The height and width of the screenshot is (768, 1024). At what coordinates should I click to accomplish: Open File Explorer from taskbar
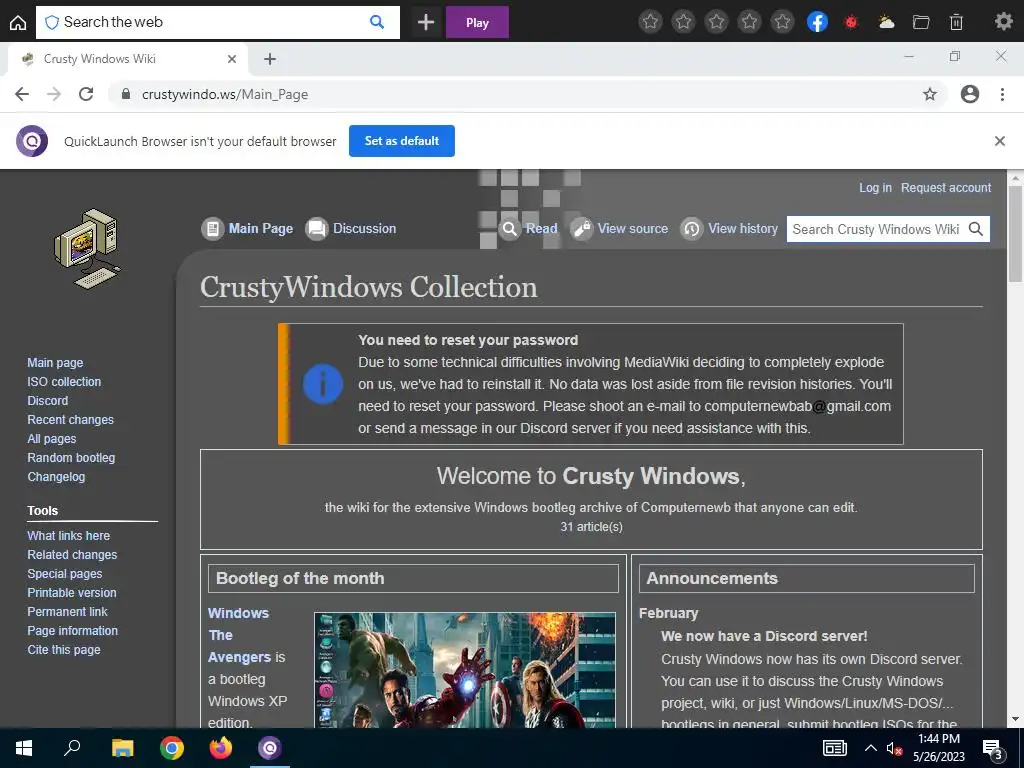pyautogui.click(x=122, y=748)
